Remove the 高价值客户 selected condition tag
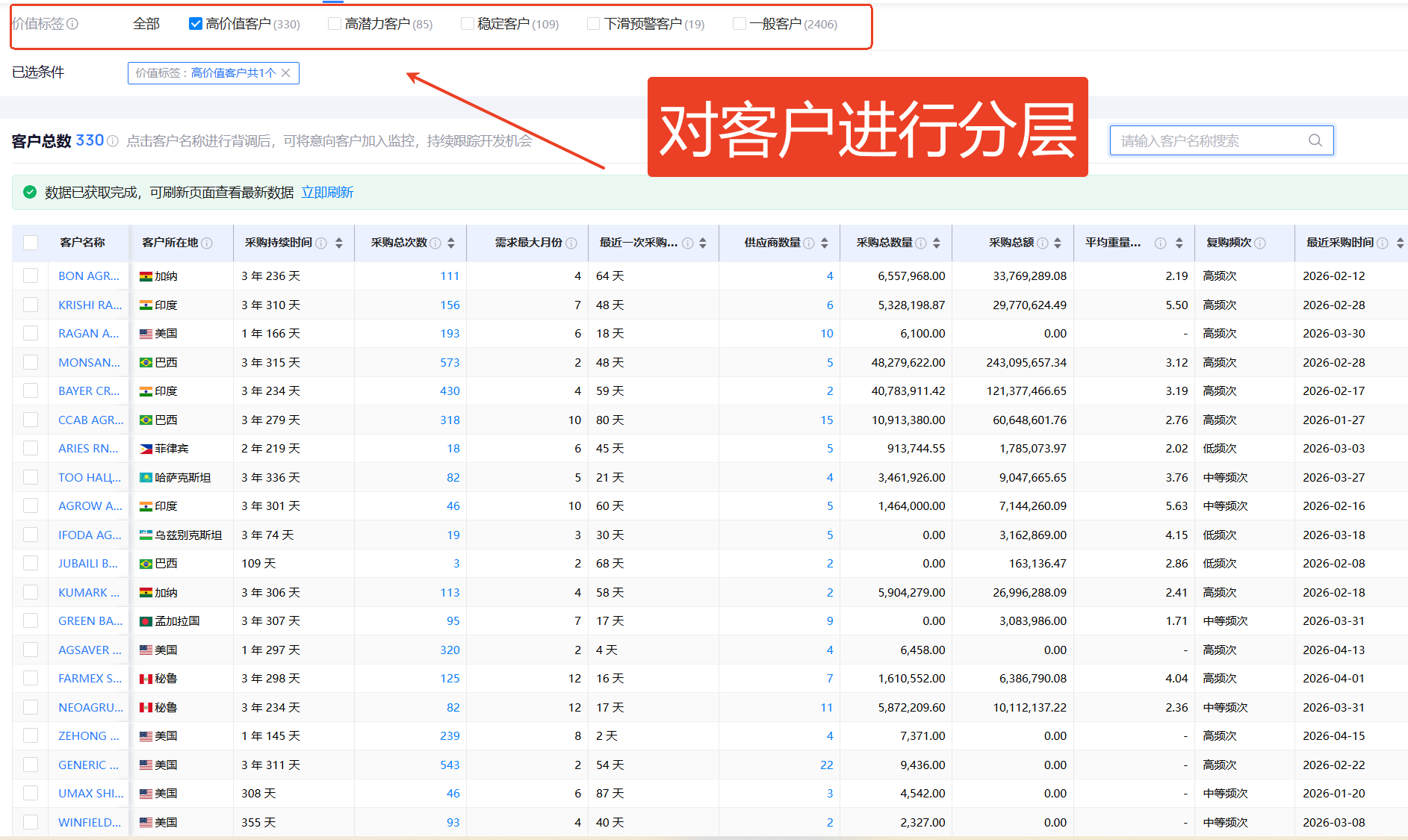This screenshot has width=1408, height=840. pos(286,73)
